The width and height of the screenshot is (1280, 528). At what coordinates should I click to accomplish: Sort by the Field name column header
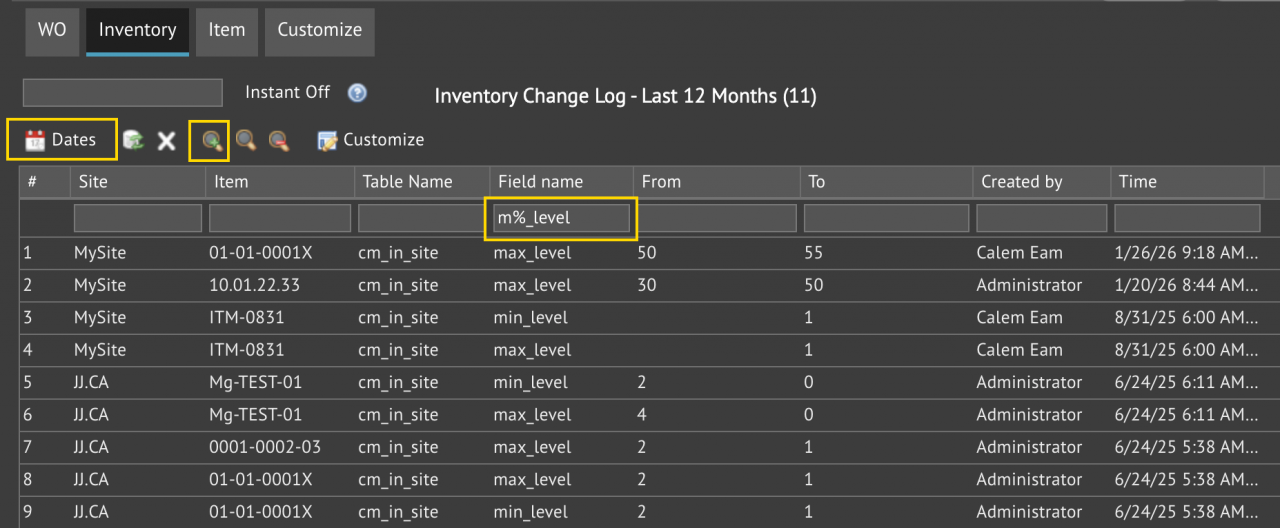pos(560,182)
